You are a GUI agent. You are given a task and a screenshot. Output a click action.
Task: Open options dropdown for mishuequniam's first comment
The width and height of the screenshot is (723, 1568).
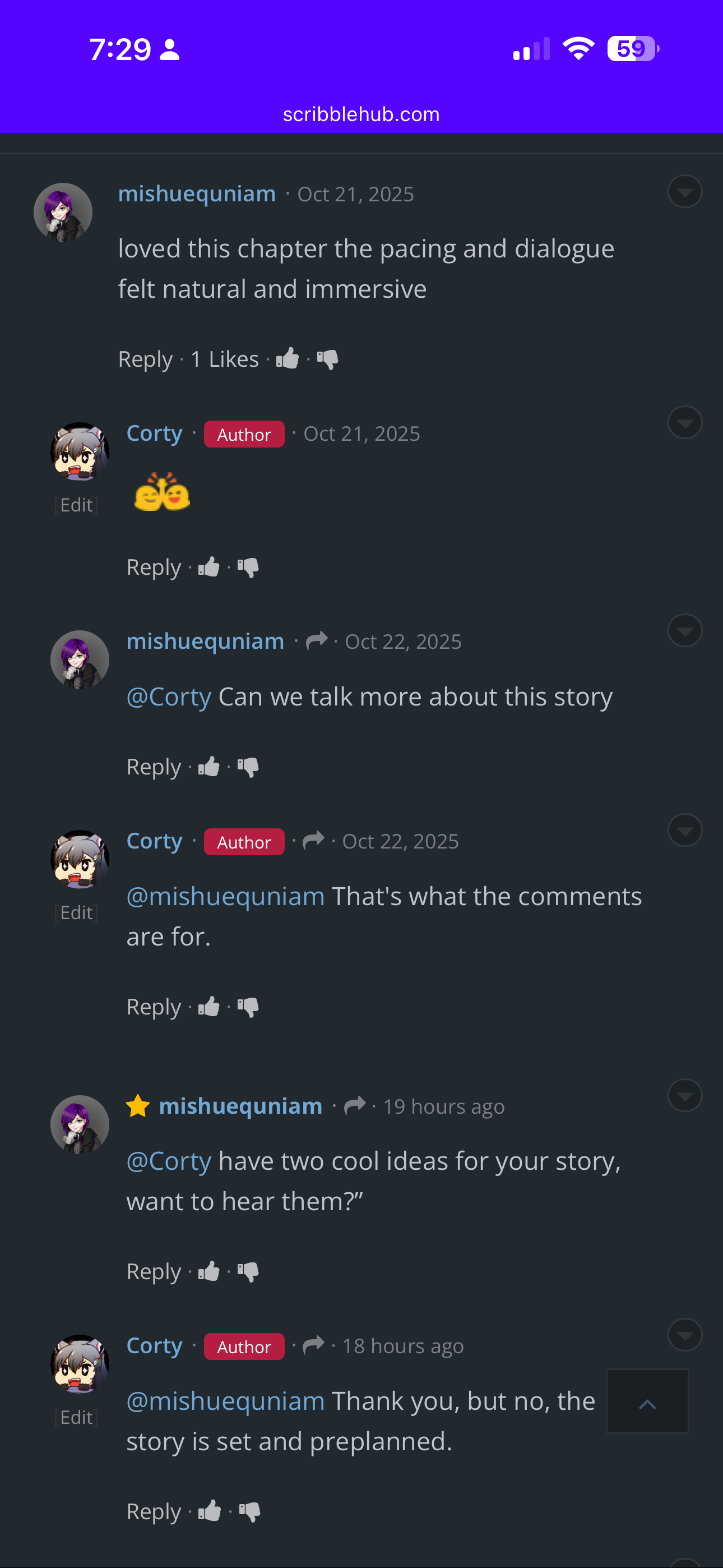pyautogui.click(x=685, y=192)
